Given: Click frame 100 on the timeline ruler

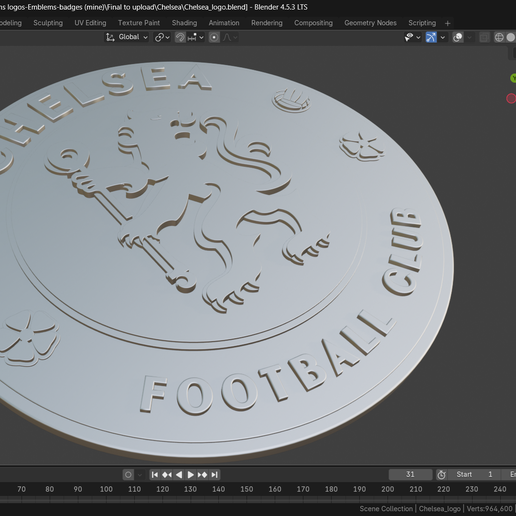Looking at the screenshot, I should [x=106, y=489].
